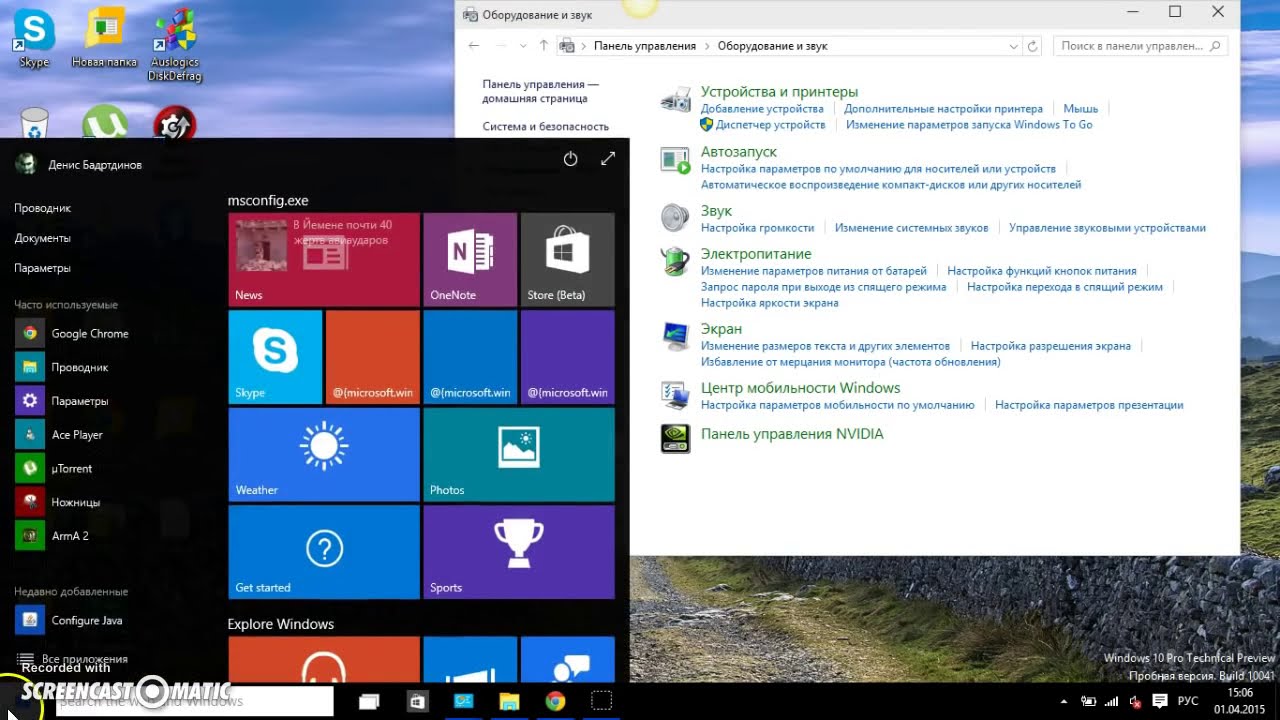Click Добавление устройства link
The width and height of the screenshot is (1280, 720).
pyautogui.click(x=762, y=109)
